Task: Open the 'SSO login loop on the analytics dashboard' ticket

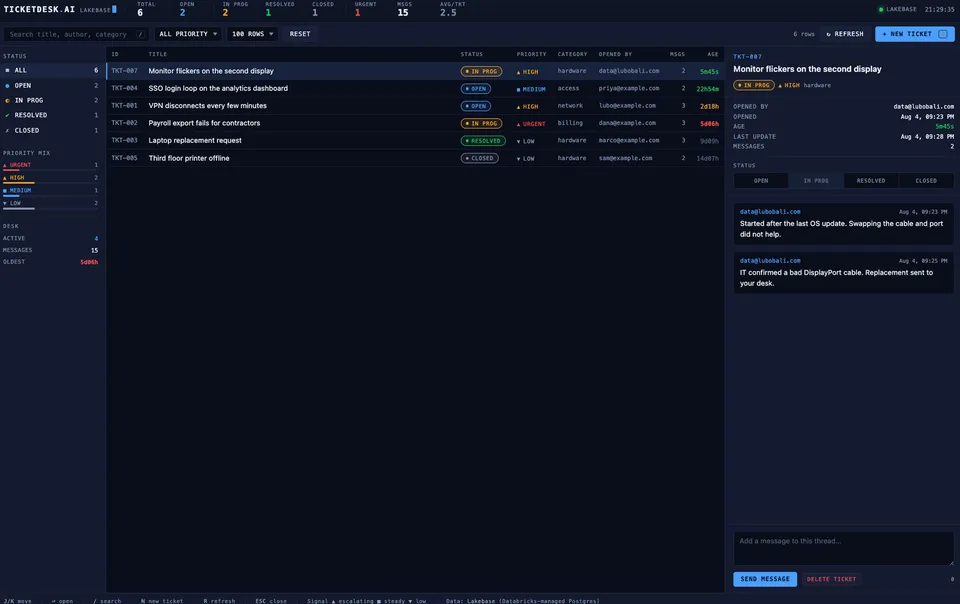Action: (415, 88)
